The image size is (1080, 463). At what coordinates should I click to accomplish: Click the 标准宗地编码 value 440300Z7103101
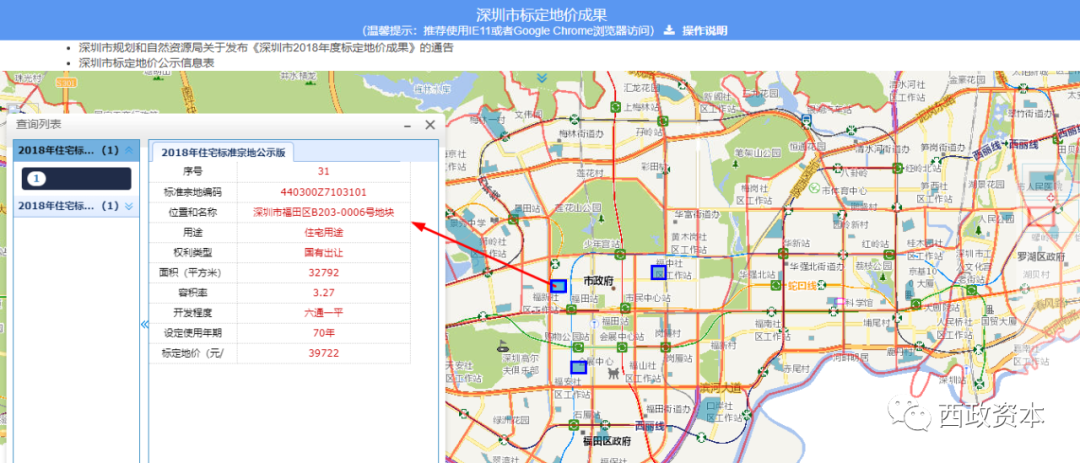[x=323, y=192]
